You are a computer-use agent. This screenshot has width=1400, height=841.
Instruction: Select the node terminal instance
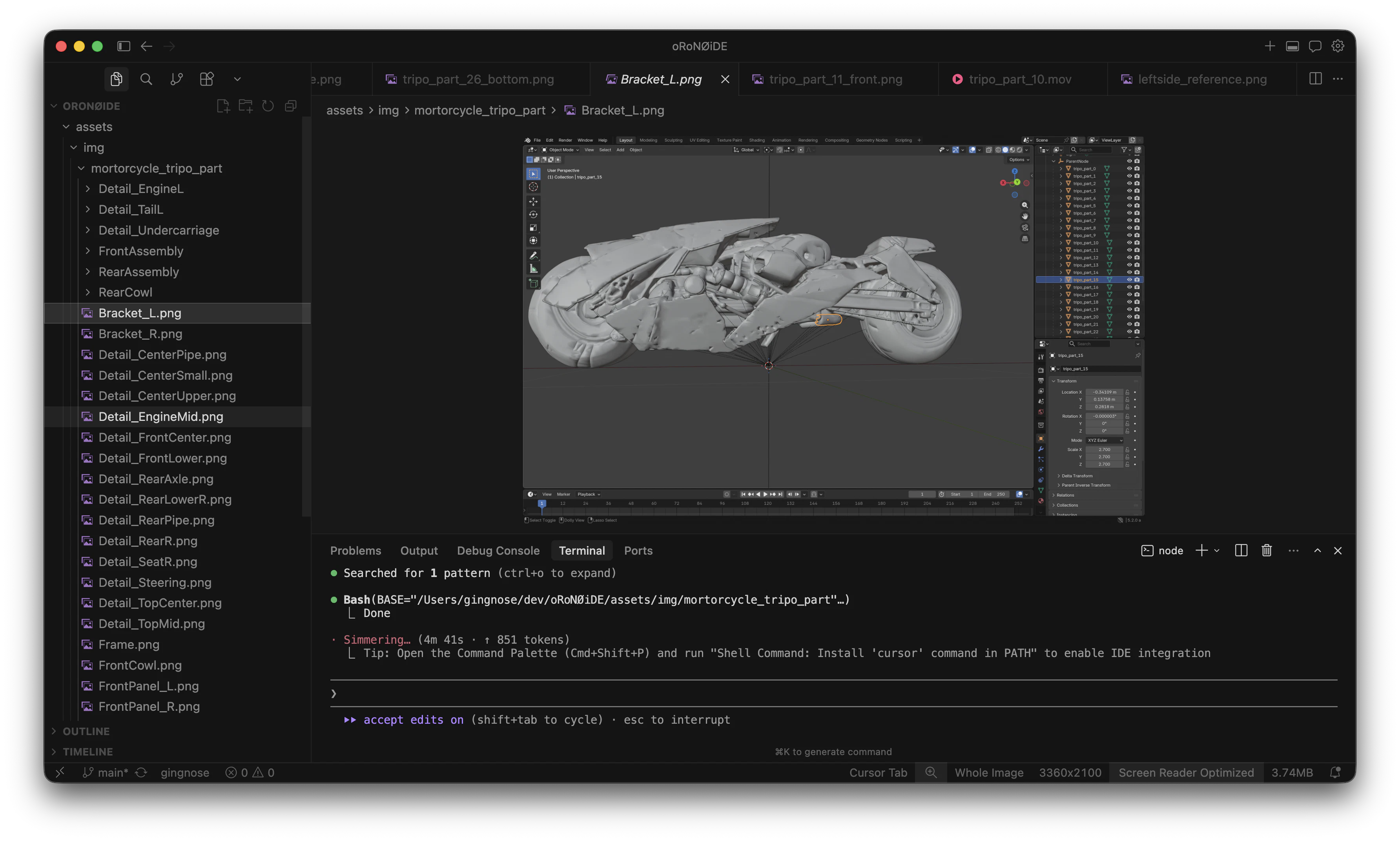(x=1162, y=551)
